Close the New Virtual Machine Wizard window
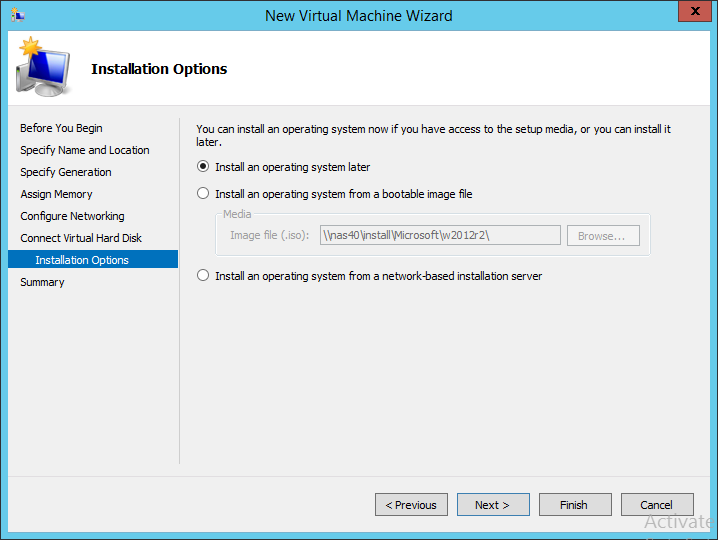This screenshot has width=718, height=540. click(x=695, y=11)
